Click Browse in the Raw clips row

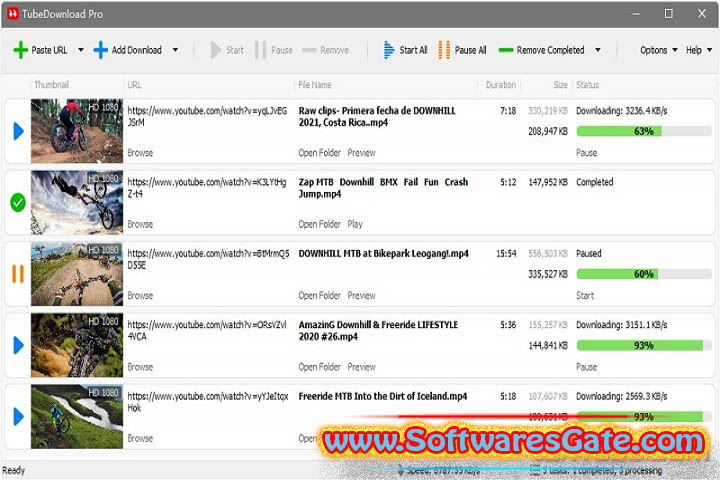(140, 153)
